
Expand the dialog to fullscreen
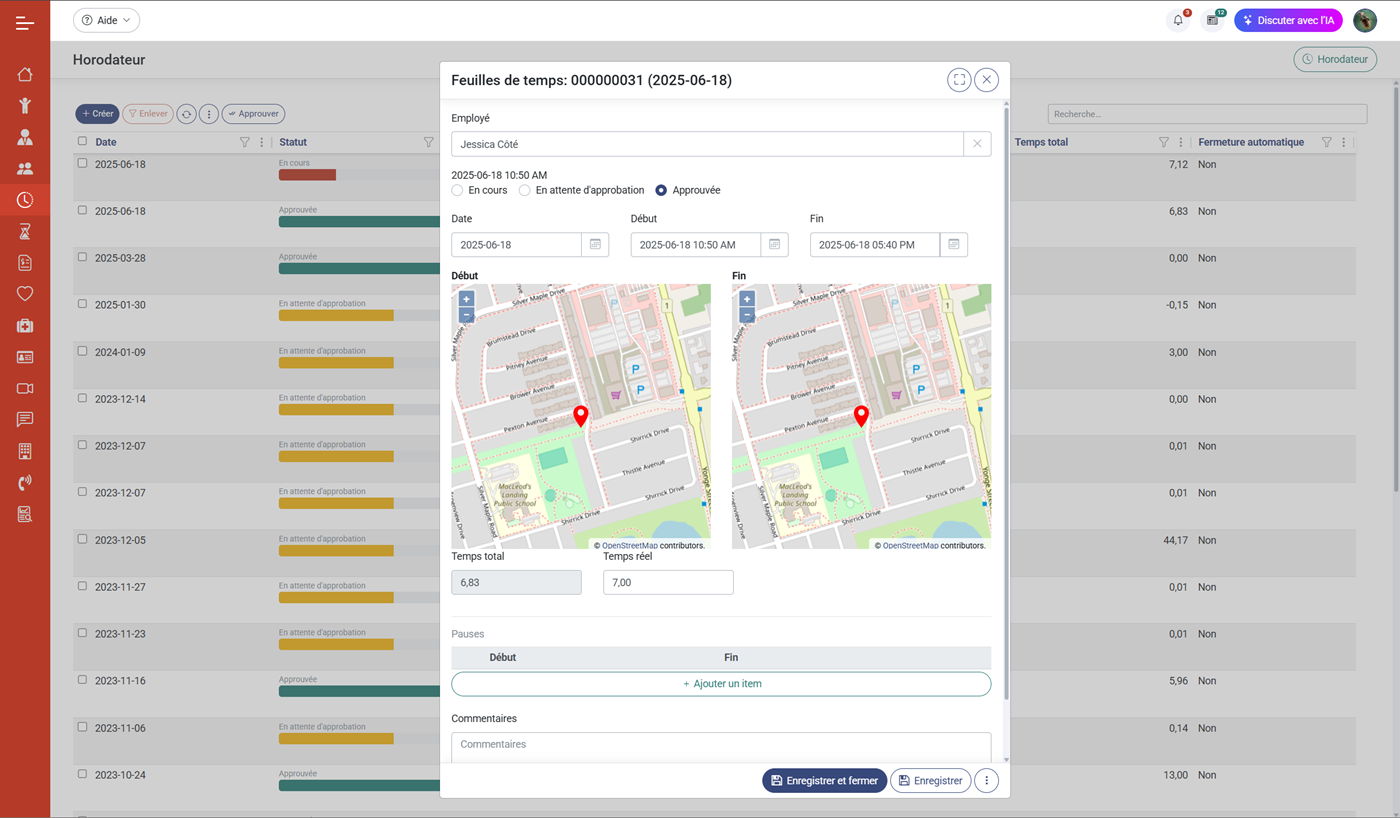(959, 80)
